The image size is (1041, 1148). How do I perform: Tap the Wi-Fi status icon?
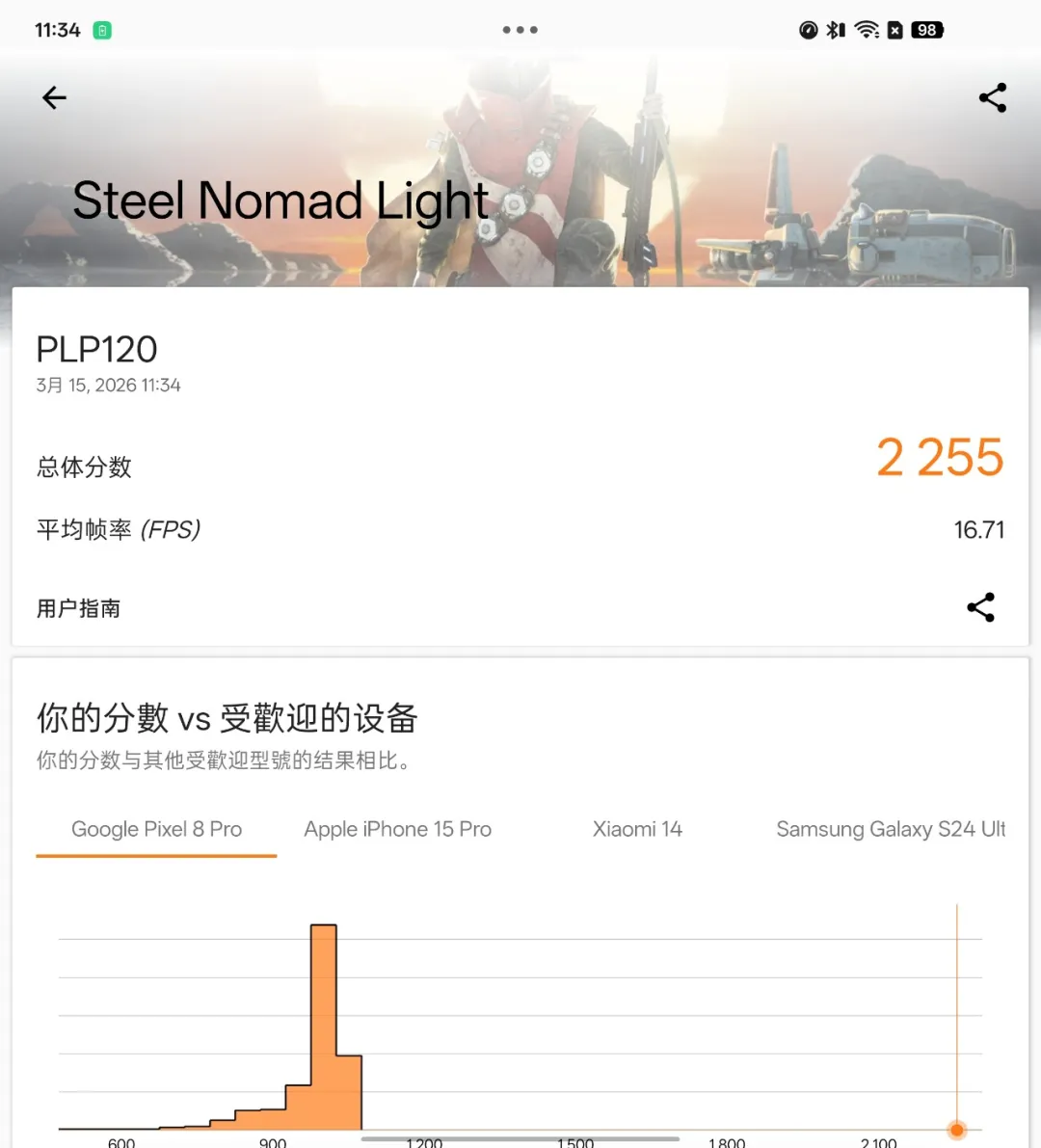(x=867, y=30)
